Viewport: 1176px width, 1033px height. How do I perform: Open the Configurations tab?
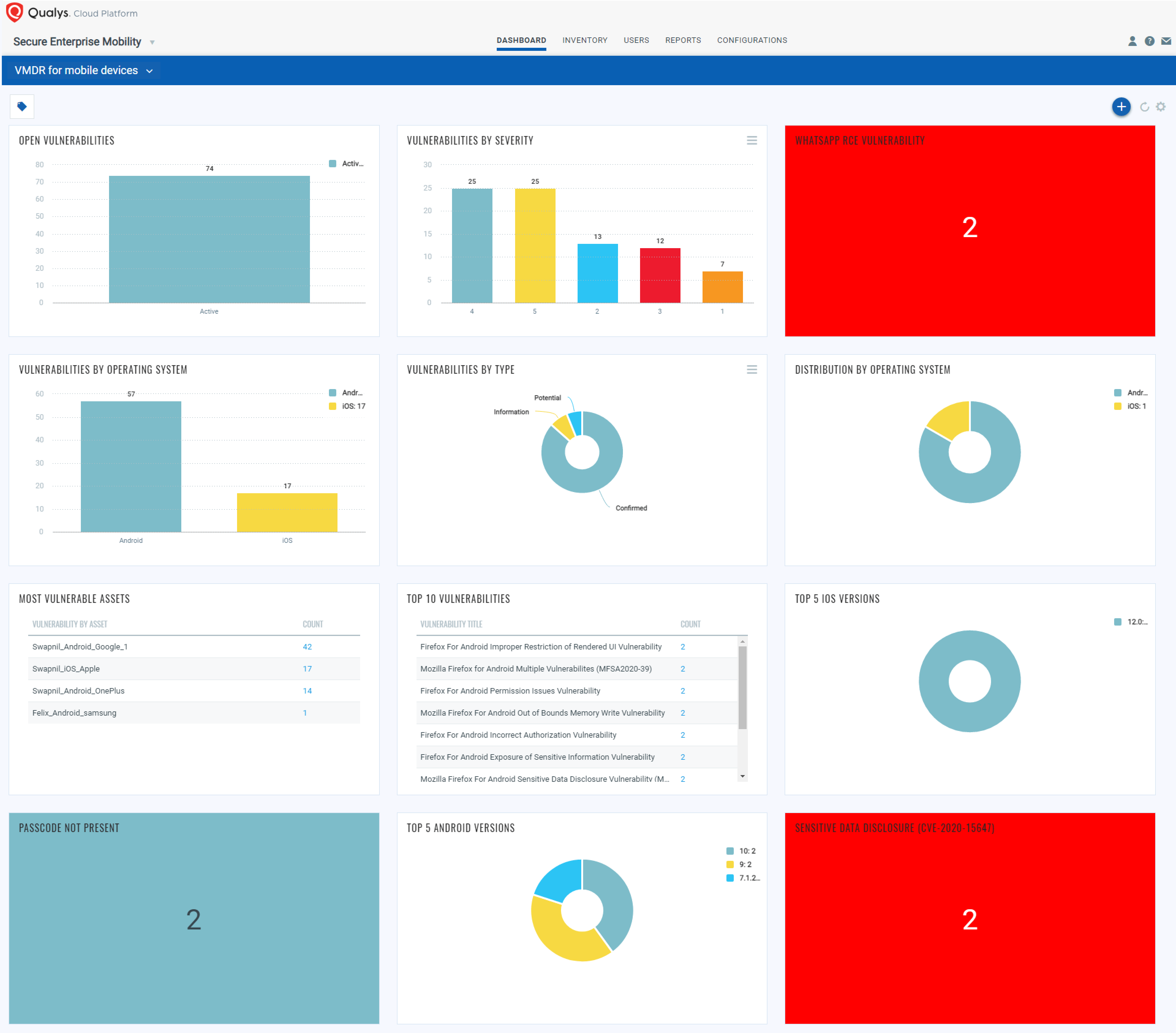pos(752,40)
